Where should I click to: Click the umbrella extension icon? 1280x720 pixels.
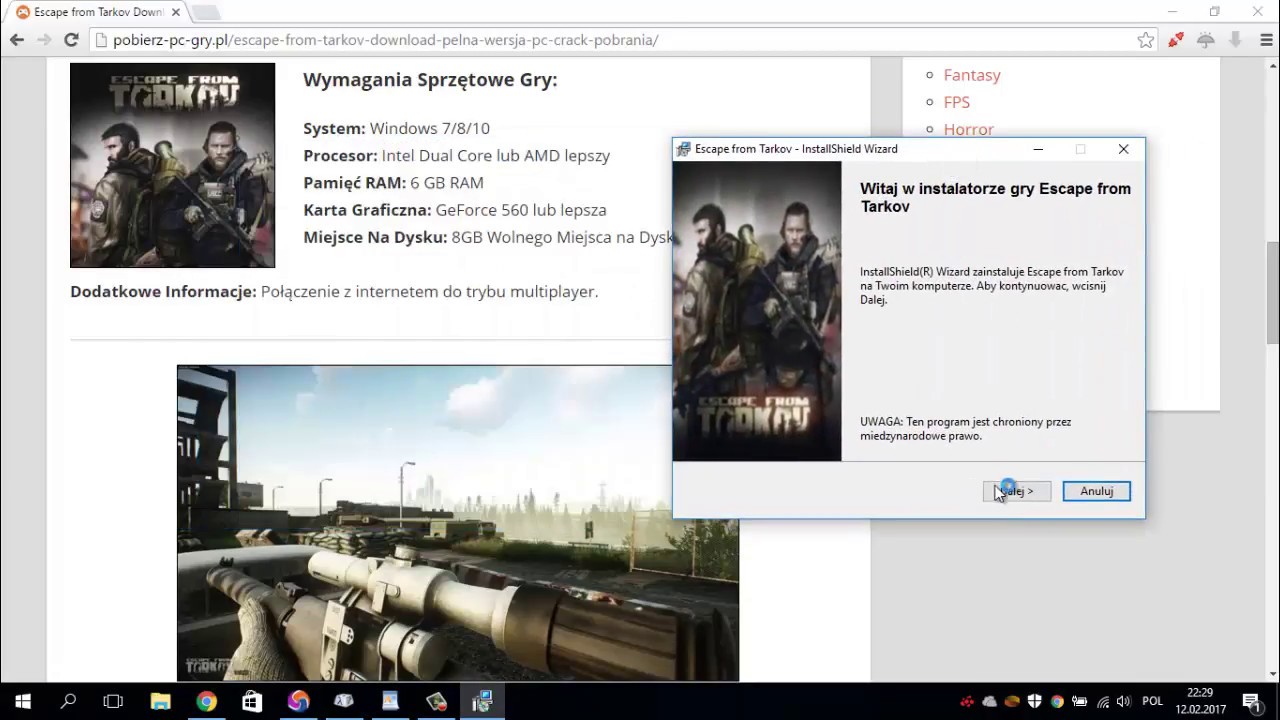[x=1206, y=40]
